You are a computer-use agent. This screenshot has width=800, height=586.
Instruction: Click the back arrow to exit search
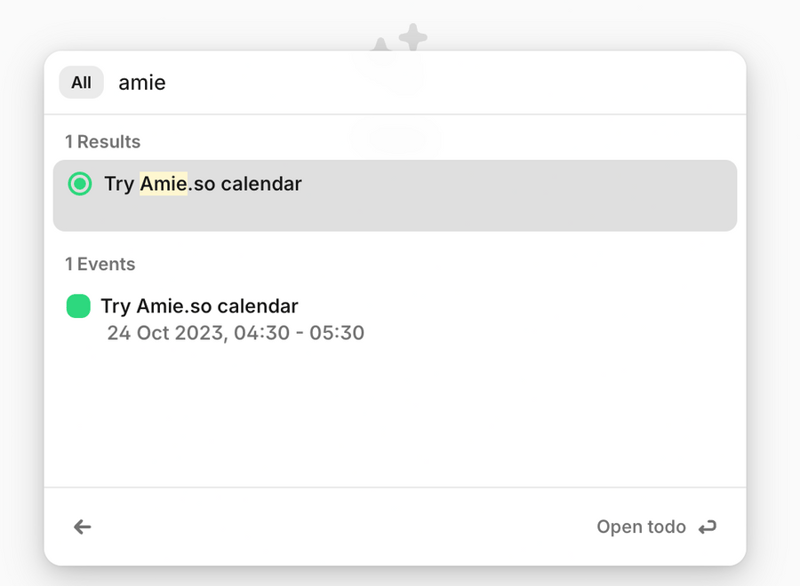pos(82,527)
